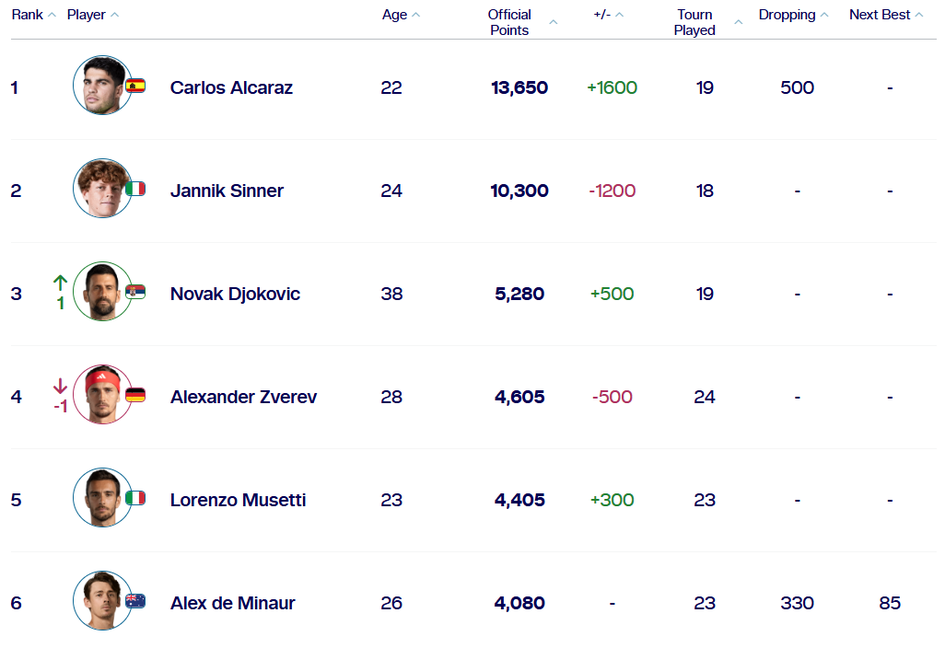Click Novak Djokovic's headshot image
945x648 pixels.
[x=102, y=292]
